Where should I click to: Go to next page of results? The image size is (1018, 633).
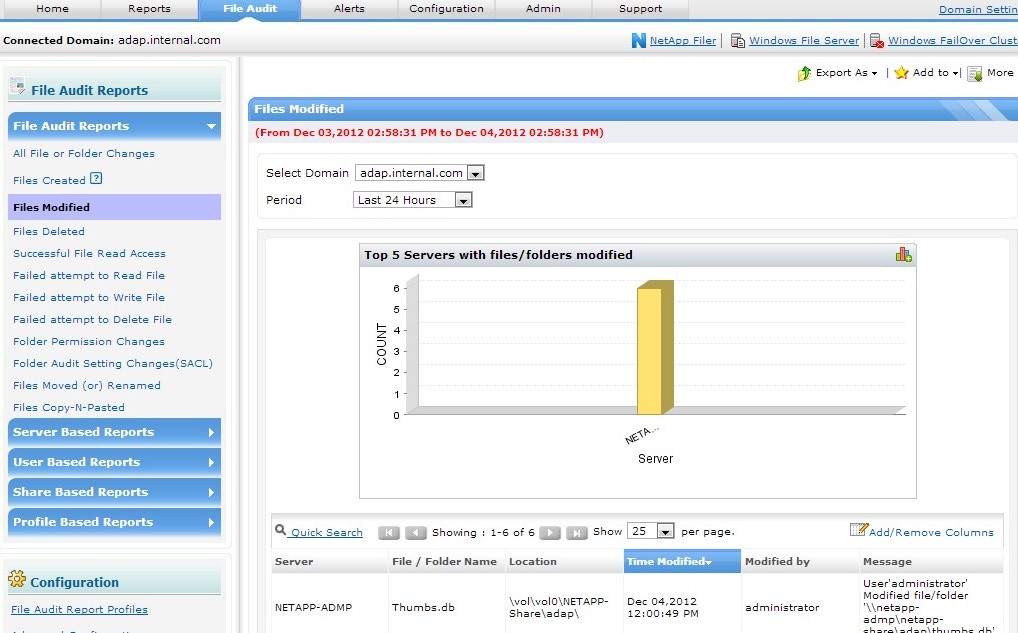click(550, 533)
